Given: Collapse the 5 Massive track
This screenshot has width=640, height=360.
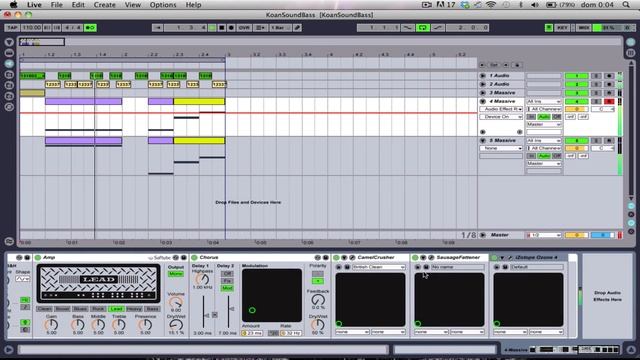Looking at the screenshot, I should 482,140.
